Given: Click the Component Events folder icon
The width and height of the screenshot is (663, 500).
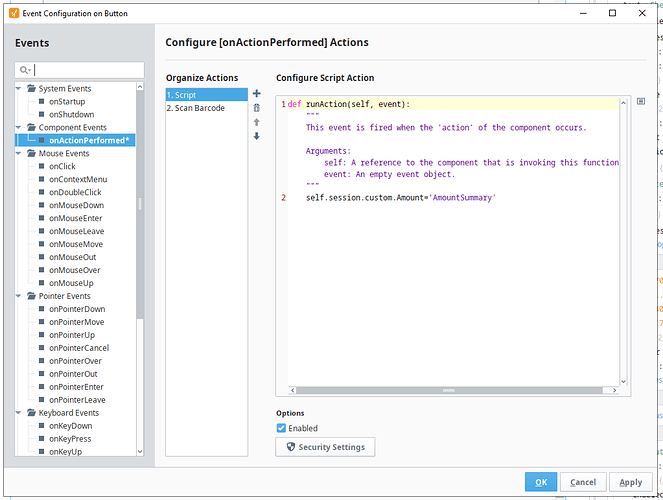Looking at the screenshot, I should [31, 127].
